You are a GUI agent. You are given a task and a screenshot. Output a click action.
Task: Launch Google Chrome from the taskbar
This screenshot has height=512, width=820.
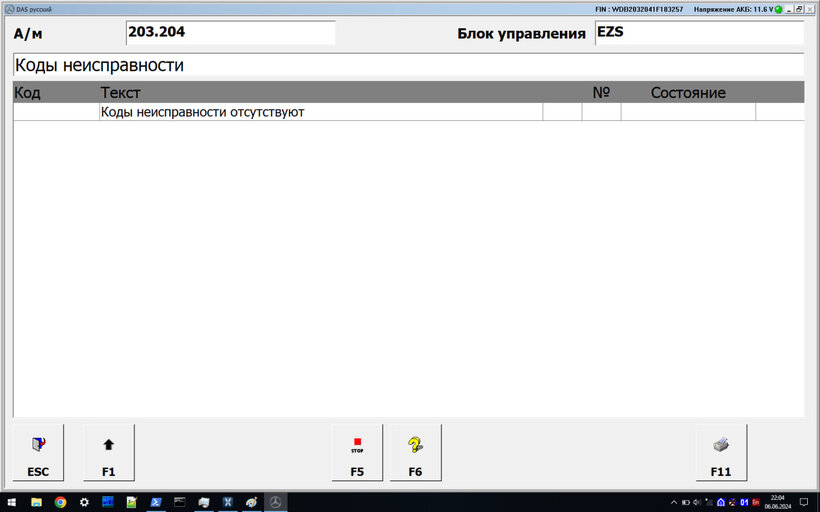click(x=61, y=503)
